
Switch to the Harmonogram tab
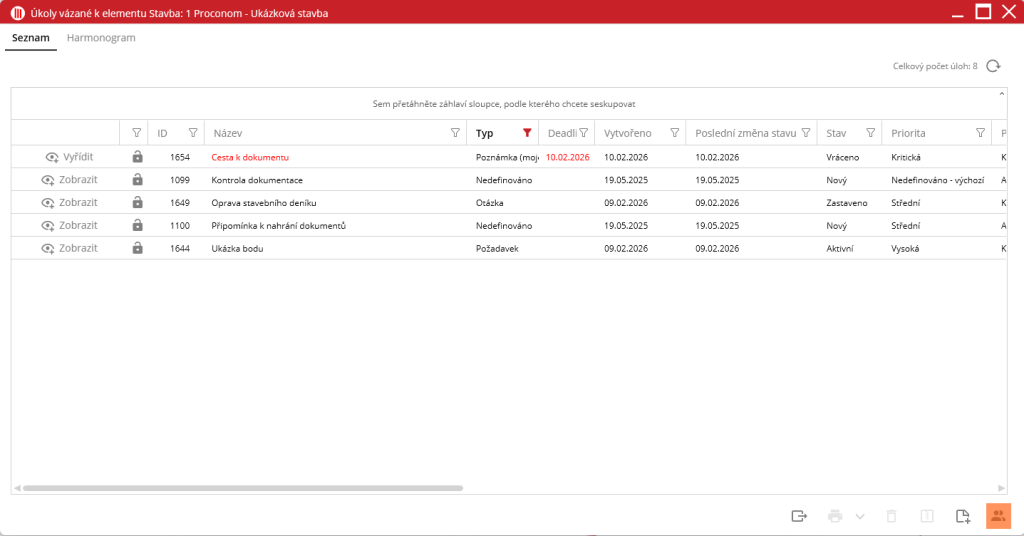point(101,38)
